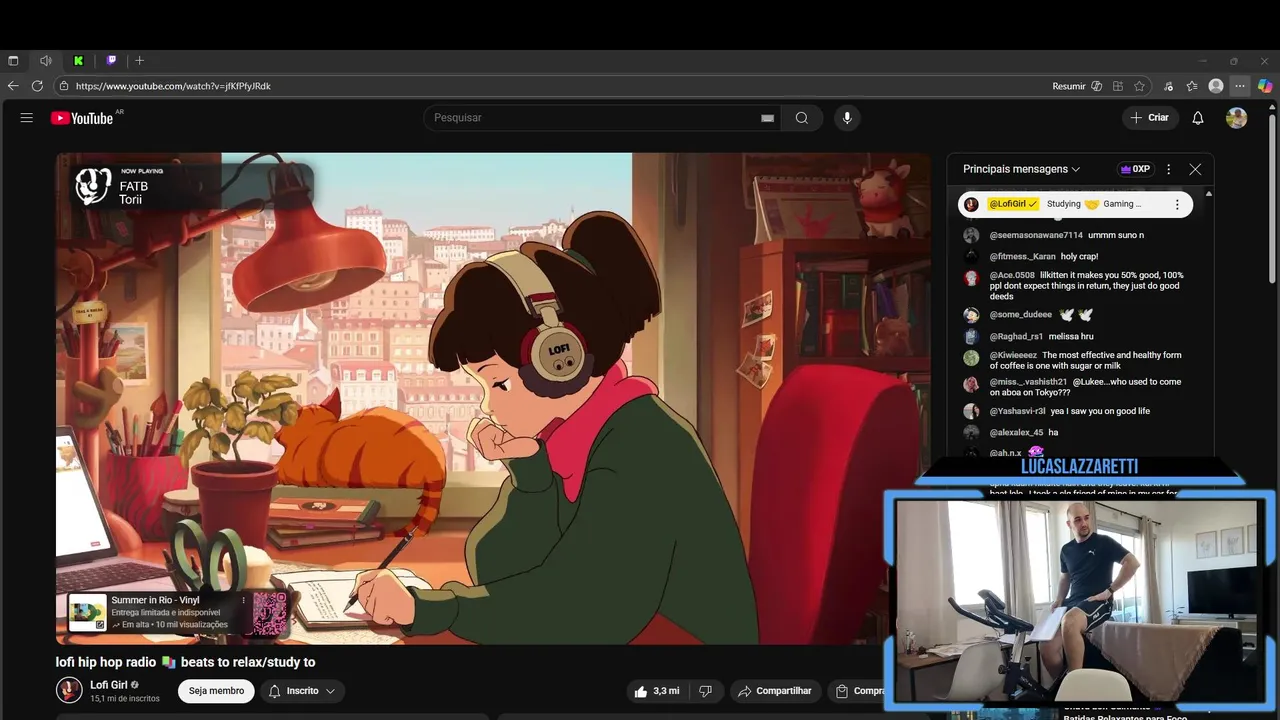Like the video with thumbs up
Screen dimensions: 1280x720
click(655, 691)
